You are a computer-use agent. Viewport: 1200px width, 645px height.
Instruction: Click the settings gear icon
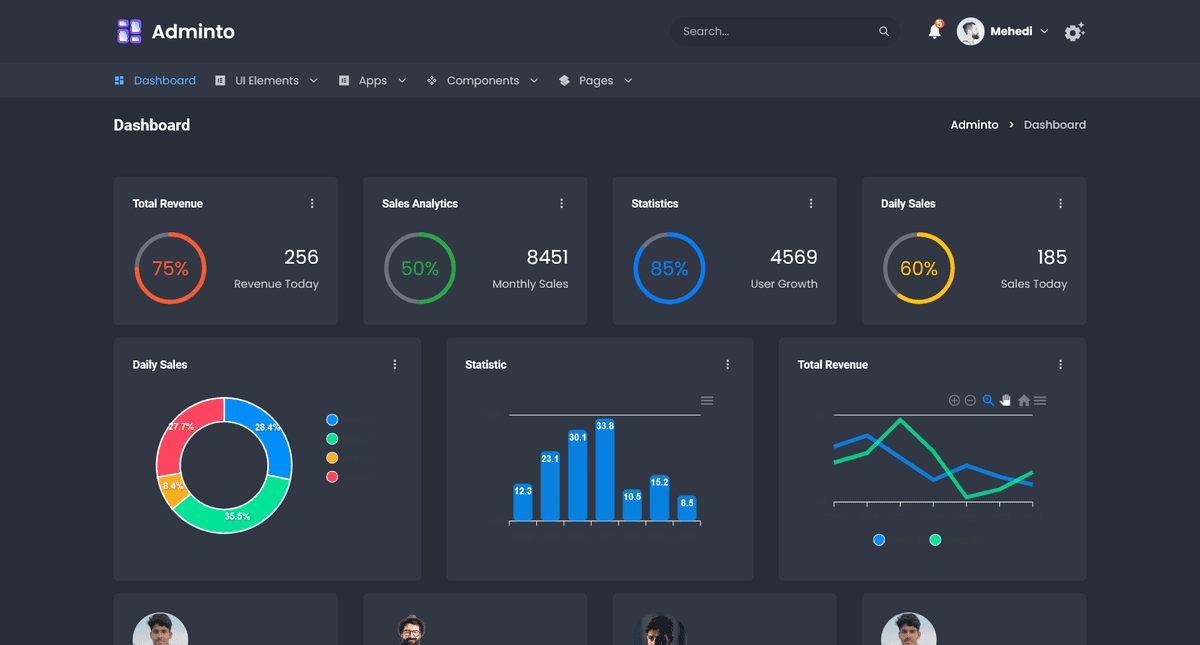[1074, 31]
